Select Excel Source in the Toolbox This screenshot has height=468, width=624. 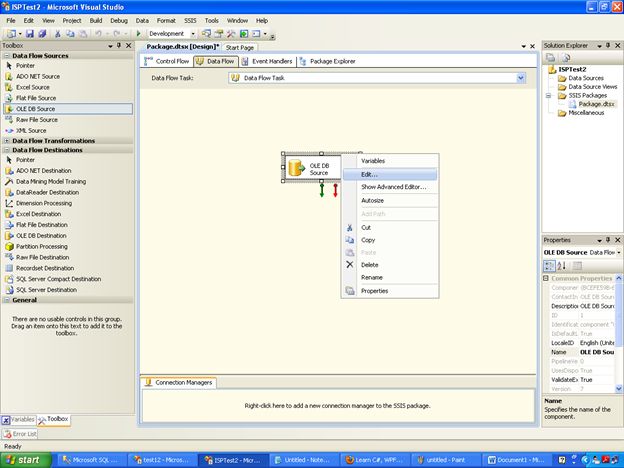(x=33, y=87)
